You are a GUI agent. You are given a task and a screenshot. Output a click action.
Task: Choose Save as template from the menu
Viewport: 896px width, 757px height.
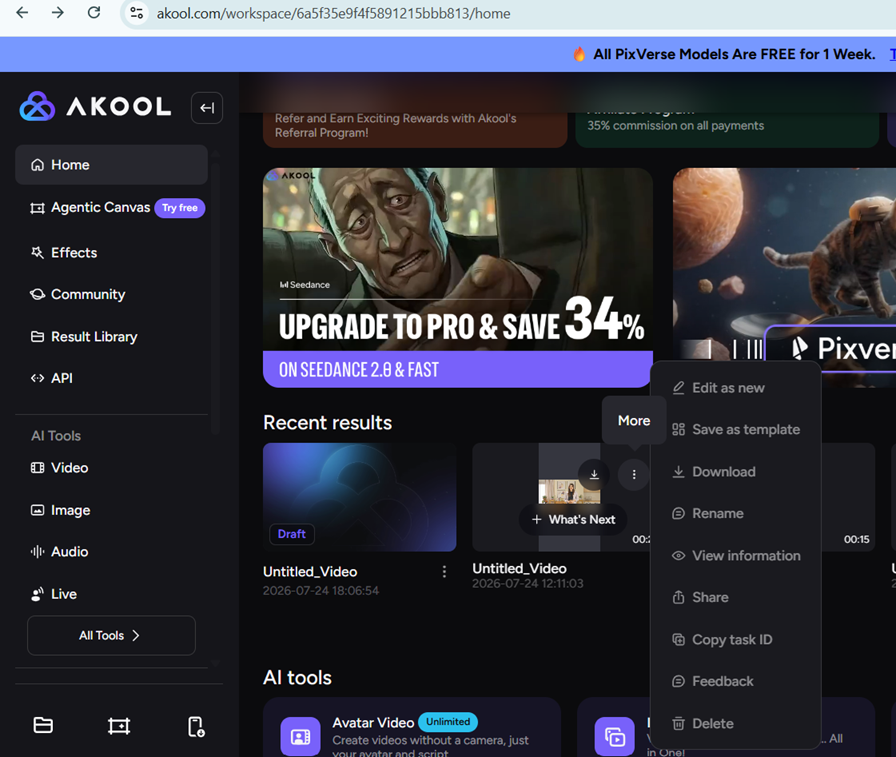point(736,429)
